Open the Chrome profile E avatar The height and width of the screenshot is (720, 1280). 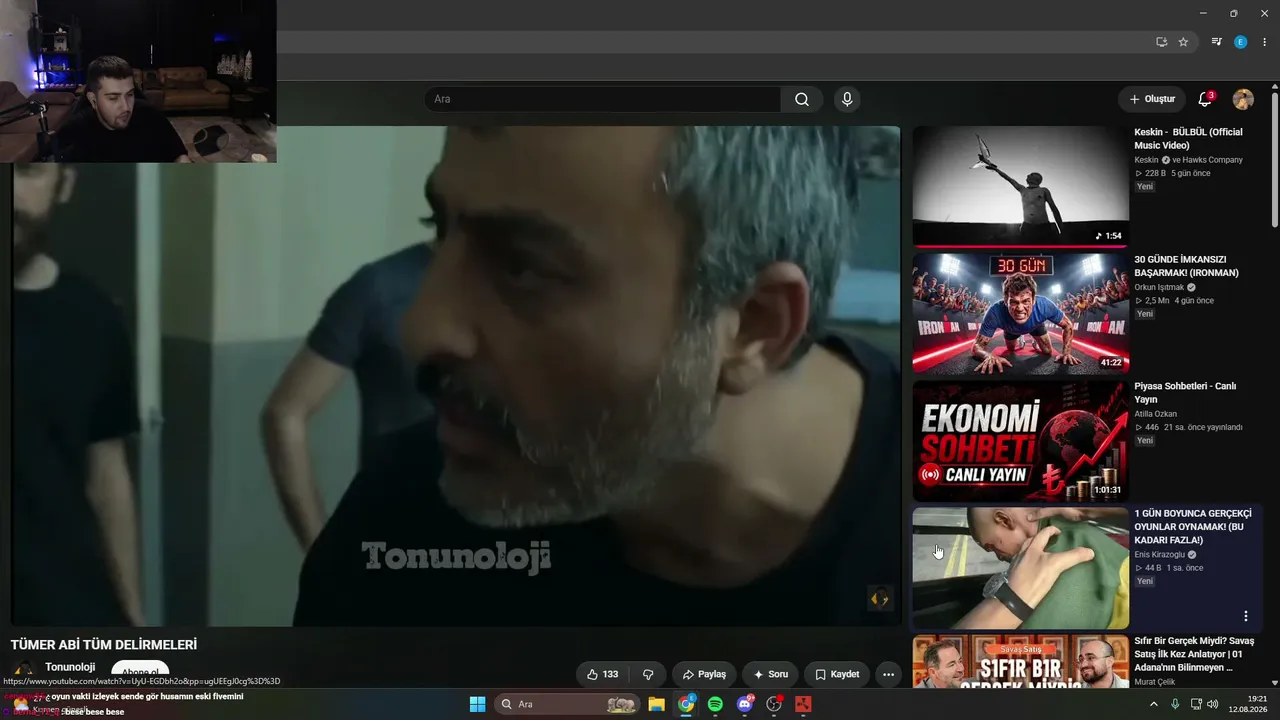[1240, 42]
